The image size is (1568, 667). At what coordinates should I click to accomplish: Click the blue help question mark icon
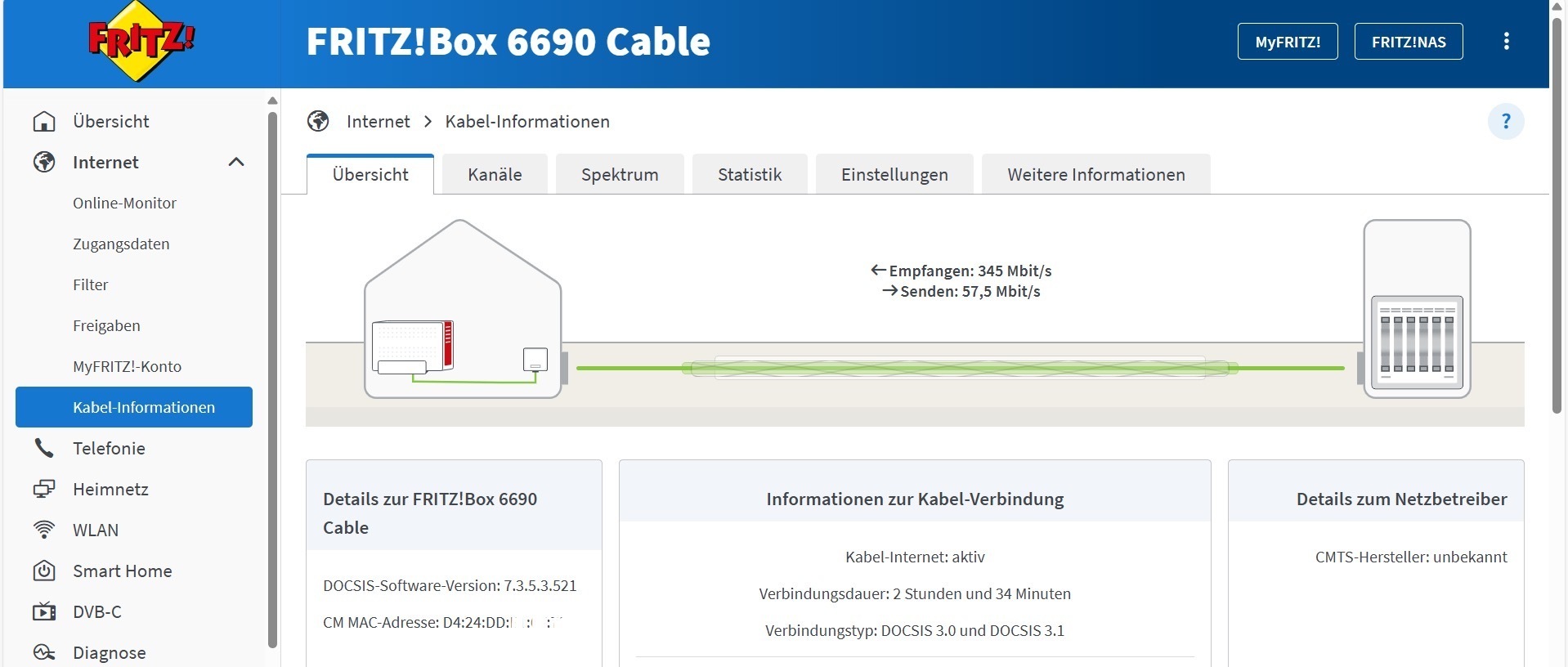pyautogui.click(x=1506, y=122)
